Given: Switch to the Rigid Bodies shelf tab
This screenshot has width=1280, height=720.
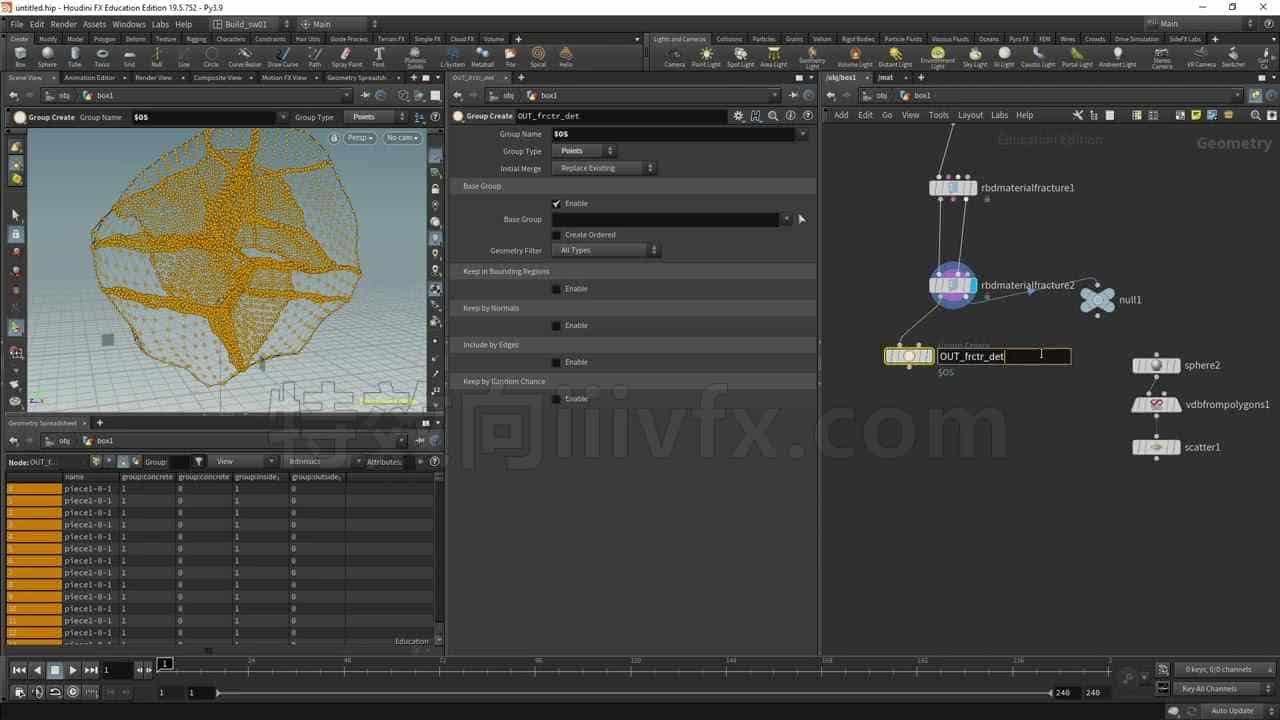Looking at the screenshot, I should 858,39.
